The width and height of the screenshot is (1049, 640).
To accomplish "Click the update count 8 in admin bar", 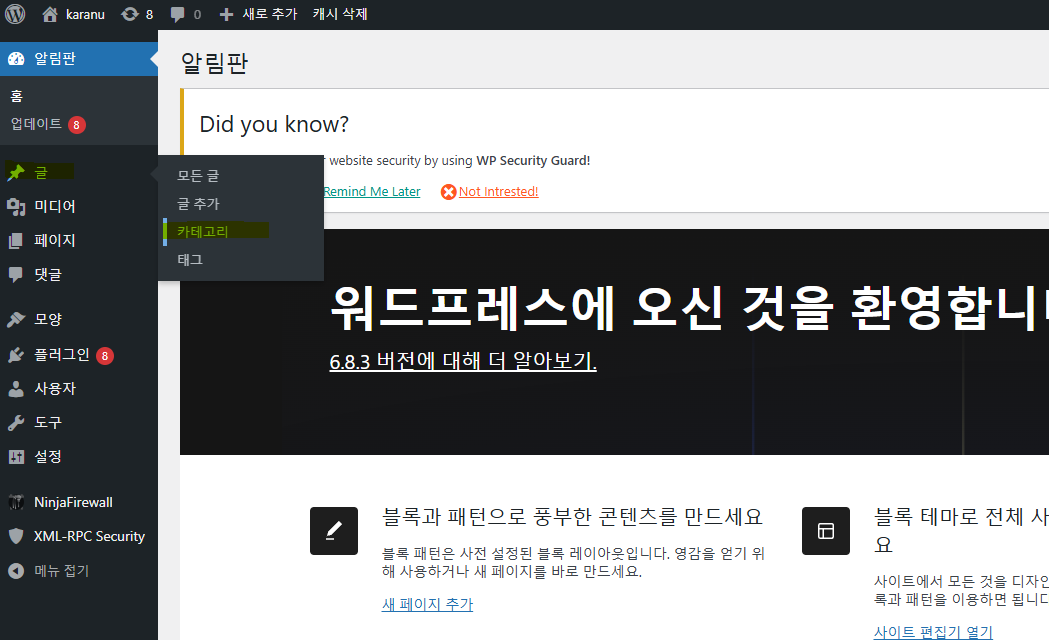I will coord(149,15).
